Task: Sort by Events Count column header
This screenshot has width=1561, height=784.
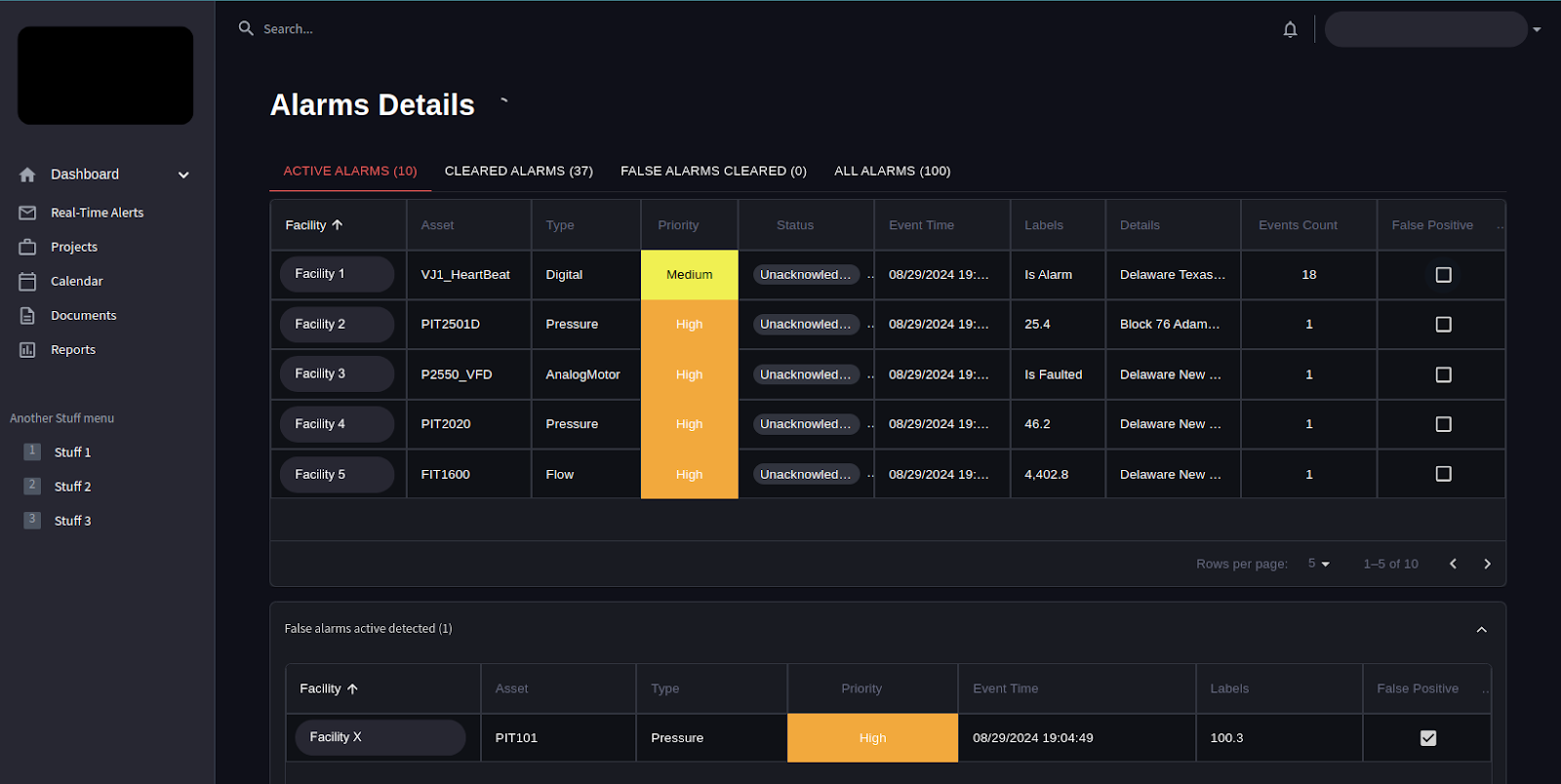Action: (x=1298, y=225)
